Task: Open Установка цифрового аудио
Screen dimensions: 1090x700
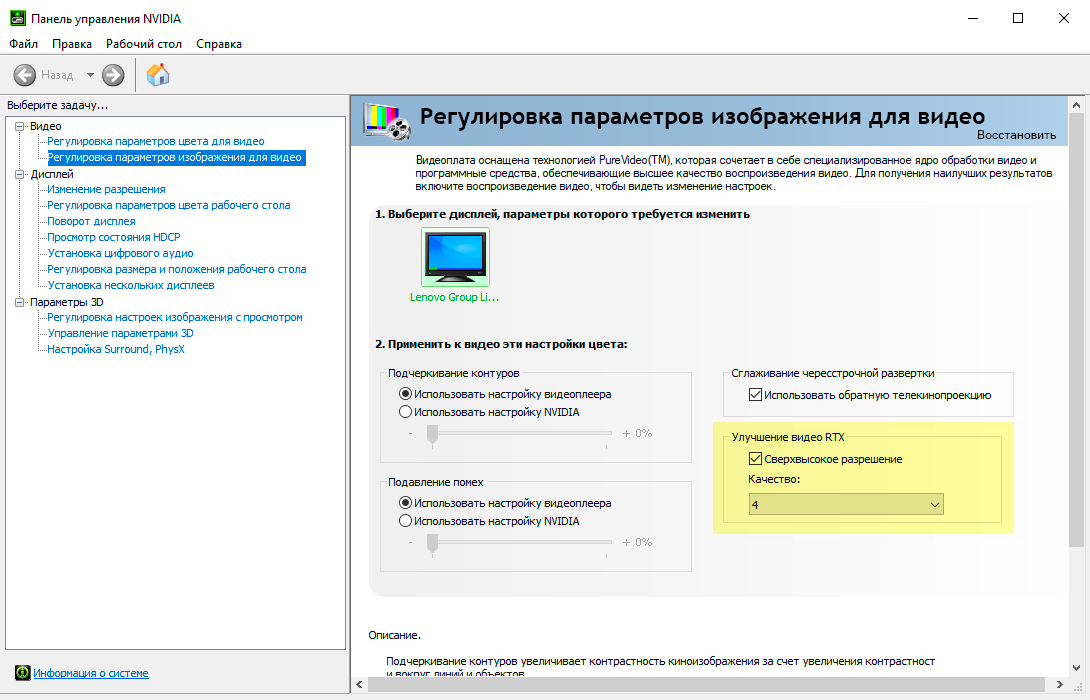Action: pyautogui.click(x=120, y=253)
